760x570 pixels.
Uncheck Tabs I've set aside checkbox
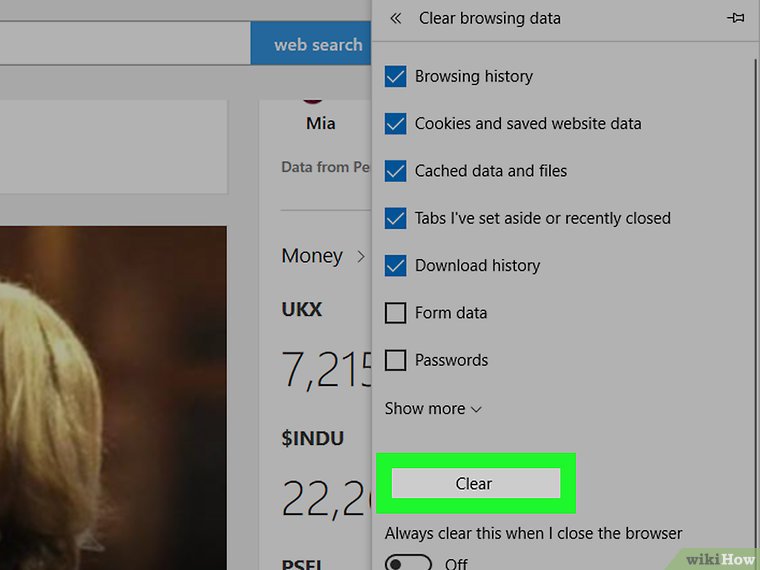[396, 218]
